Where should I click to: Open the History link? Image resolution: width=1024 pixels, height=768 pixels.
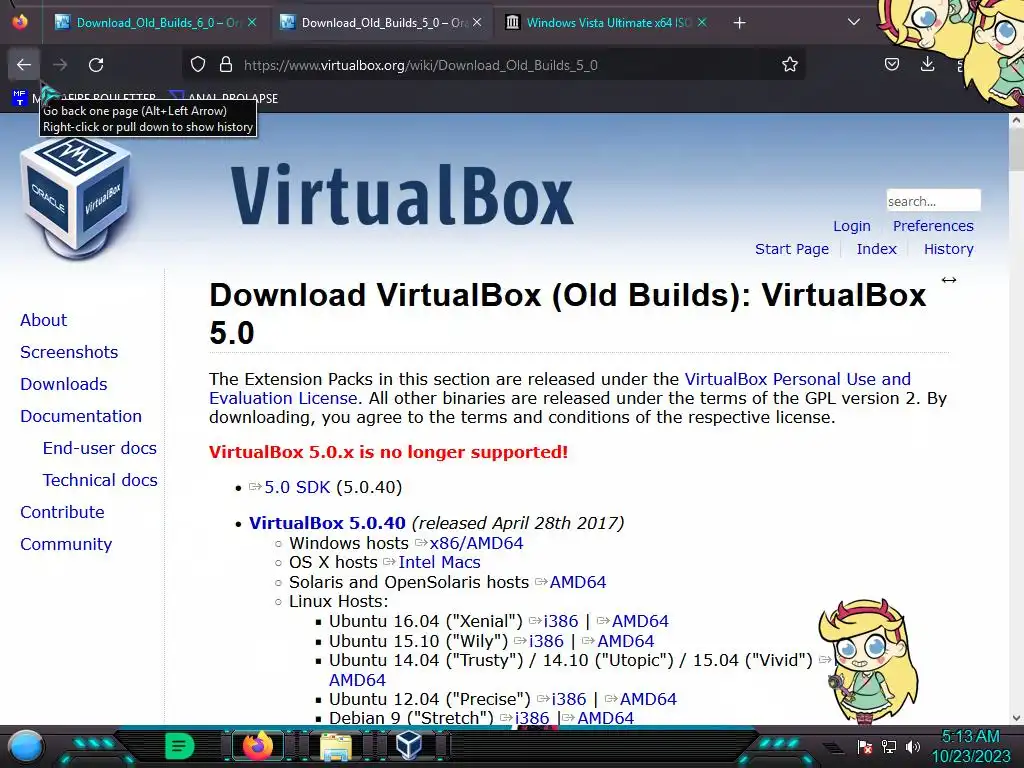(948, 249)
